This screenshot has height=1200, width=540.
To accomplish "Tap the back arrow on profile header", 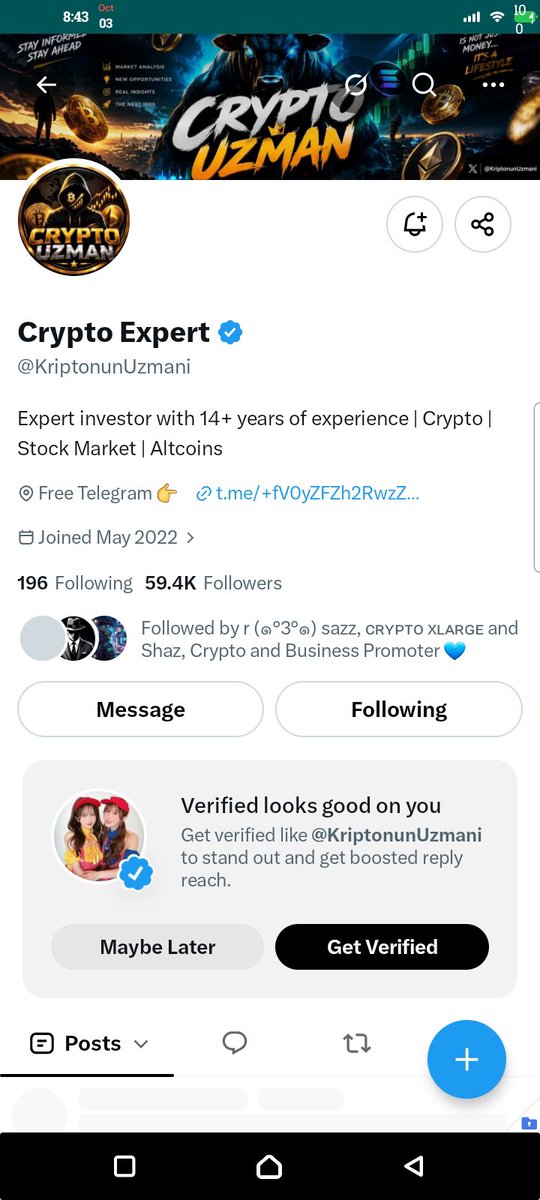I will click(47, 85).
